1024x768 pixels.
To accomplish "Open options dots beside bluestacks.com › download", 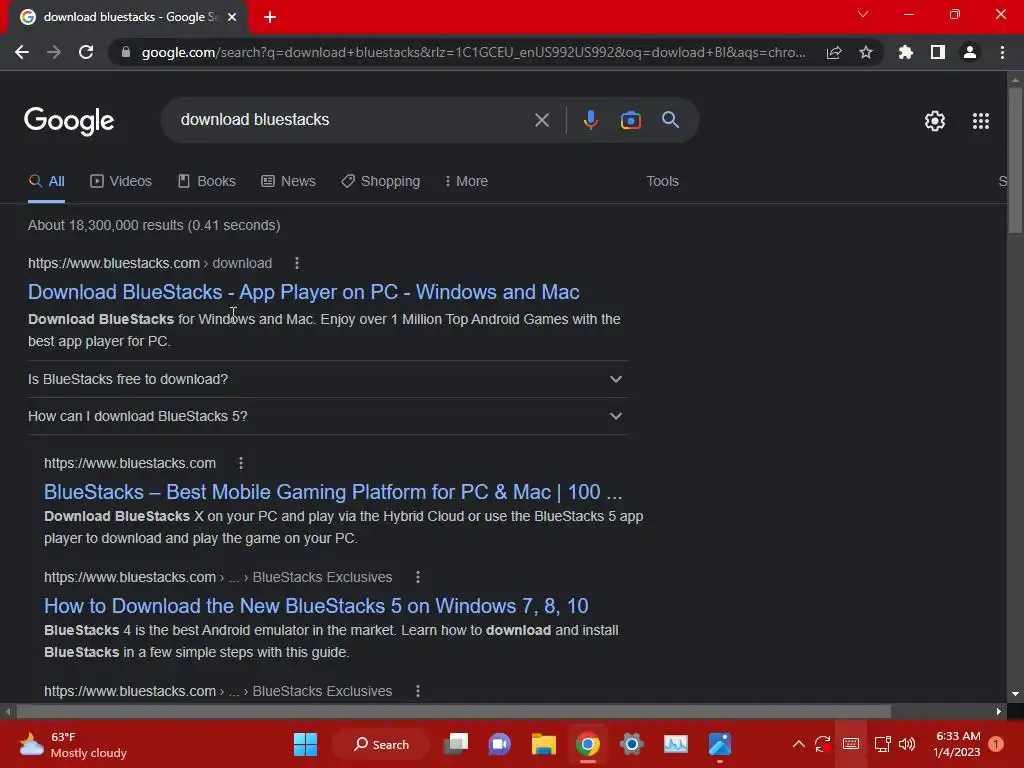I will click(x=296, y=263).
